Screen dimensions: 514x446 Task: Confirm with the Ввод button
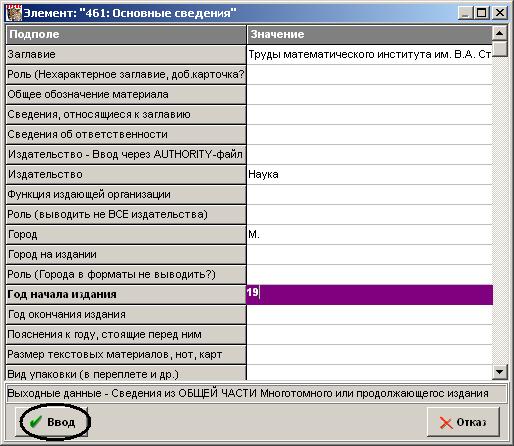51,422
